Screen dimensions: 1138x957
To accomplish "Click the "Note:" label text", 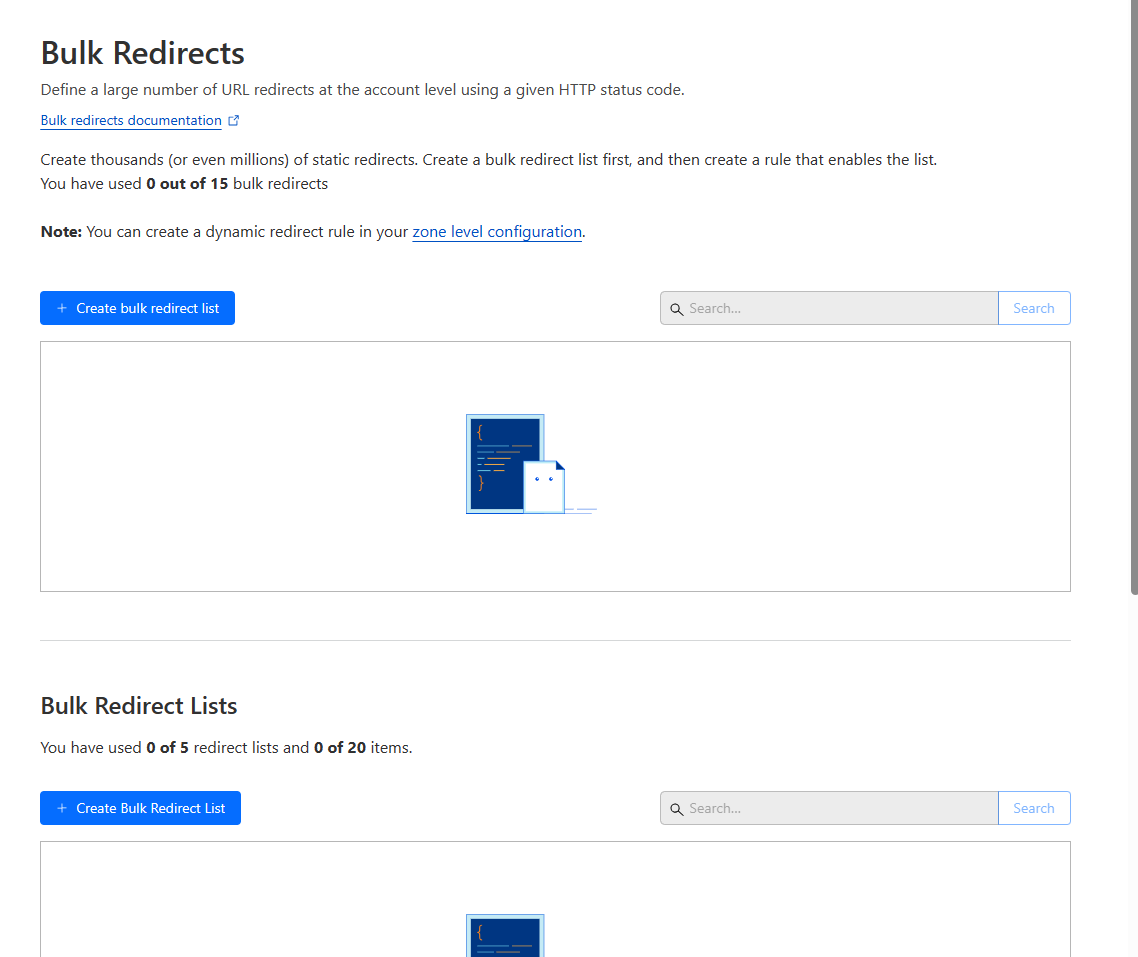I will 61,231.
